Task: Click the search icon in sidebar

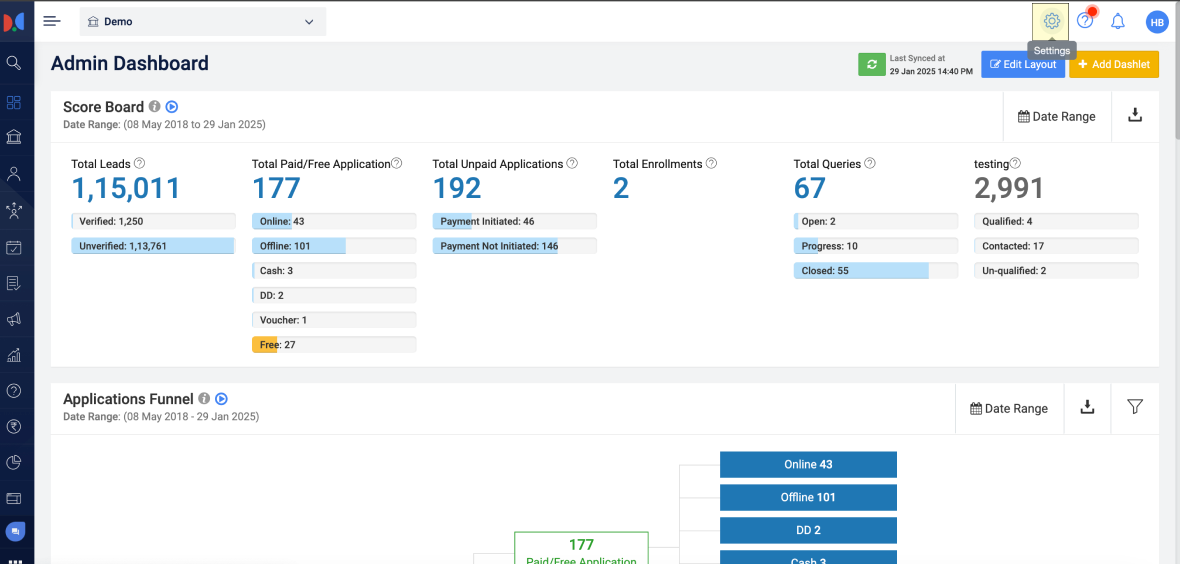Action: click(x=14, y=63)
